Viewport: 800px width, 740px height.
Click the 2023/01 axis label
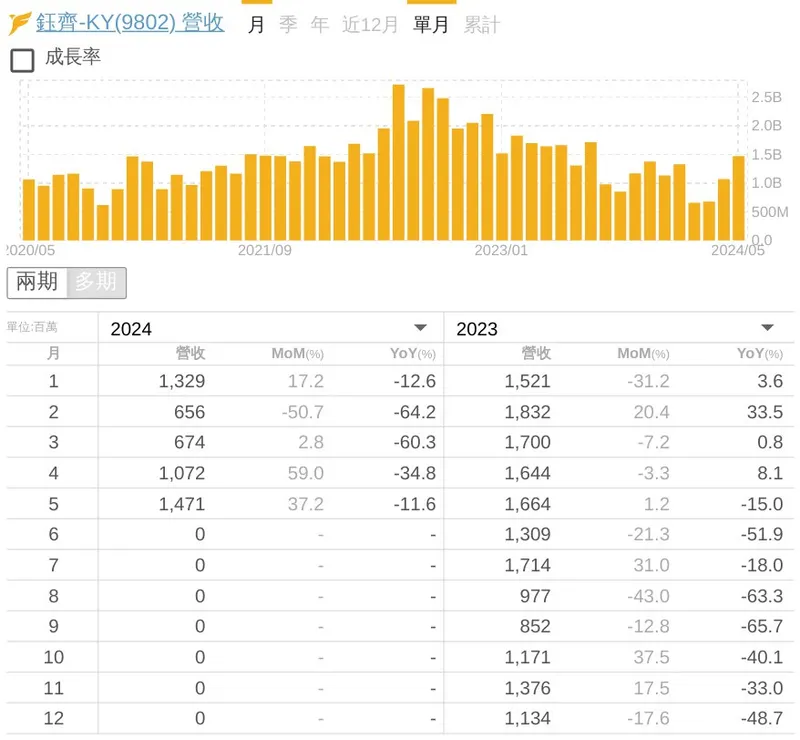click(501, 251)
